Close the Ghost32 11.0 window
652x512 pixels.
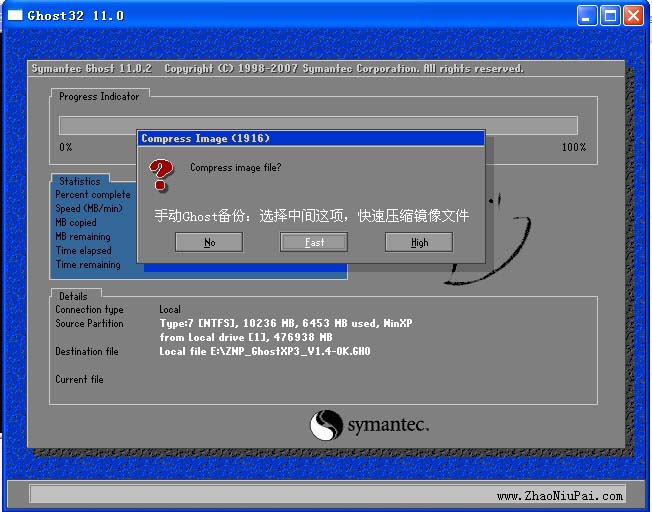click(x=633, y=16)
